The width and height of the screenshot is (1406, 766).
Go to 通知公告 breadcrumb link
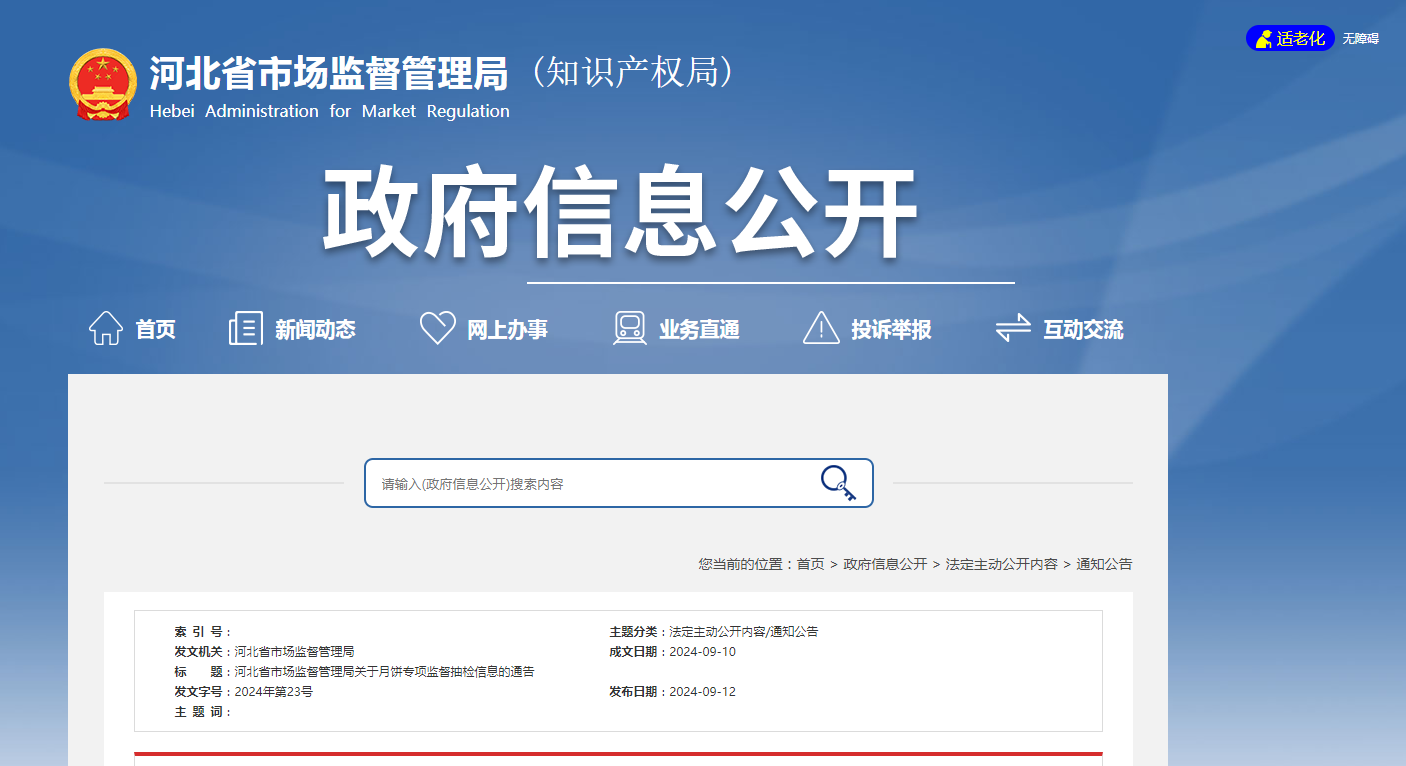(1104, 564)
